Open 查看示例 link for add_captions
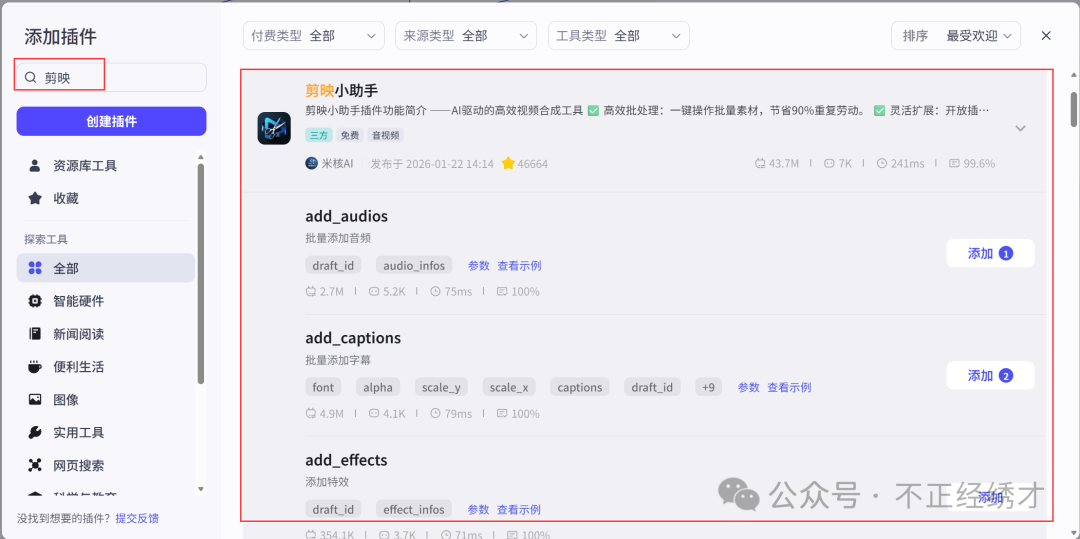 pos(789,388)
